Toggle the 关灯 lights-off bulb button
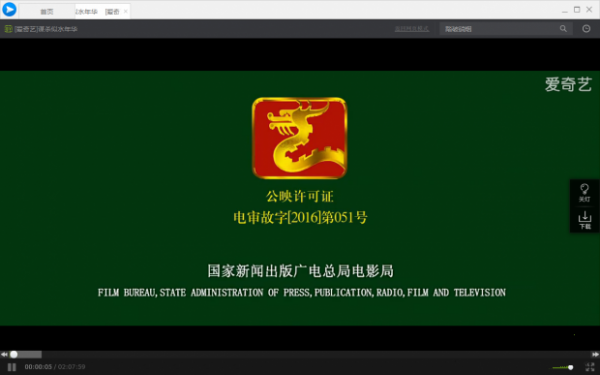Viewport: 600px width, 375px height. pyautogui.click(x=584, y=192)
